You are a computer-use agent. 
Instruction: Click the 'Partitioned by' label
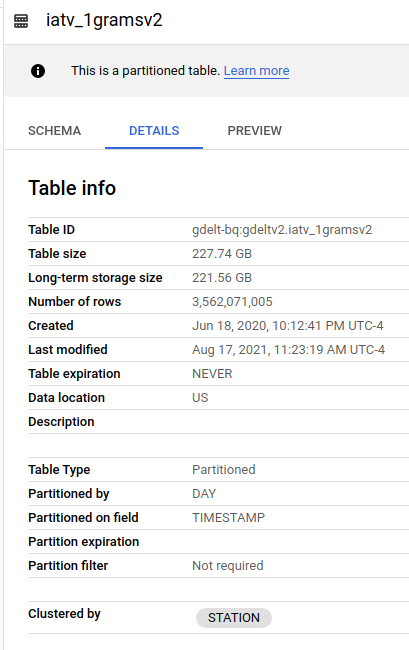pyautogui.click(x=69, y=494)
